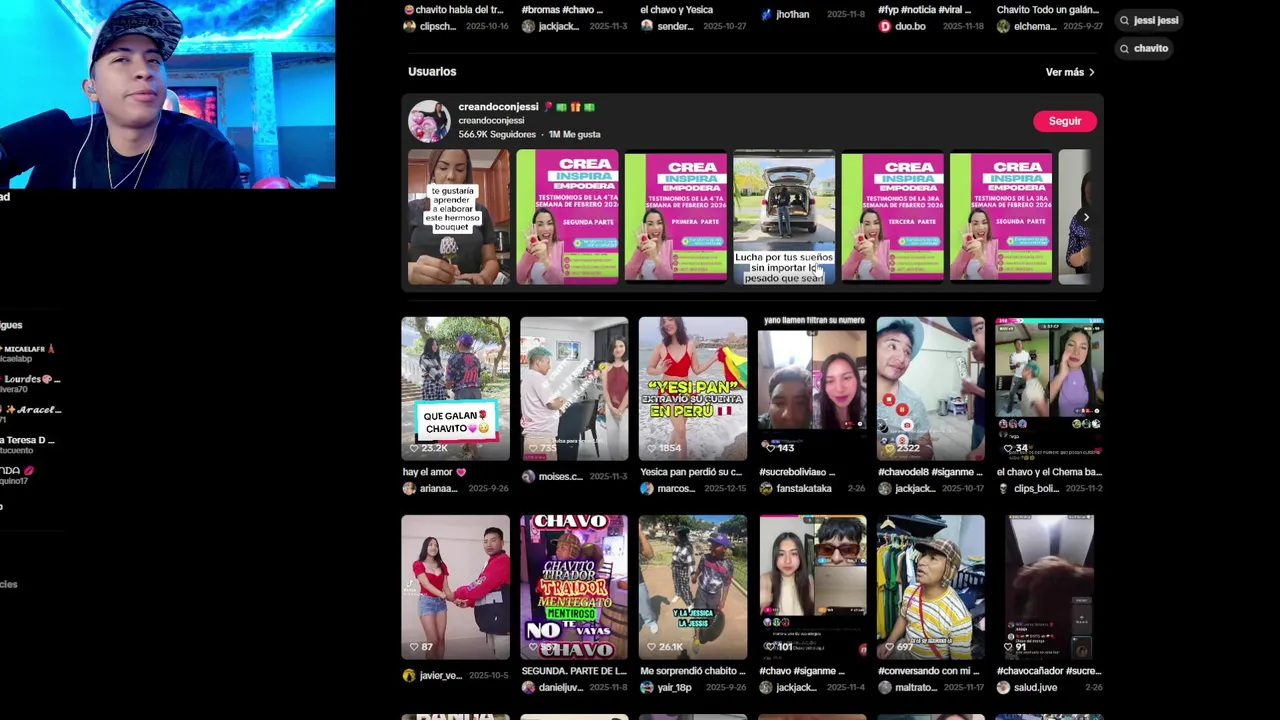Image resolution: width=1280 pixels, height=720 pixels.
Task: Open the video with 87 likes
Action: (455, 587)
